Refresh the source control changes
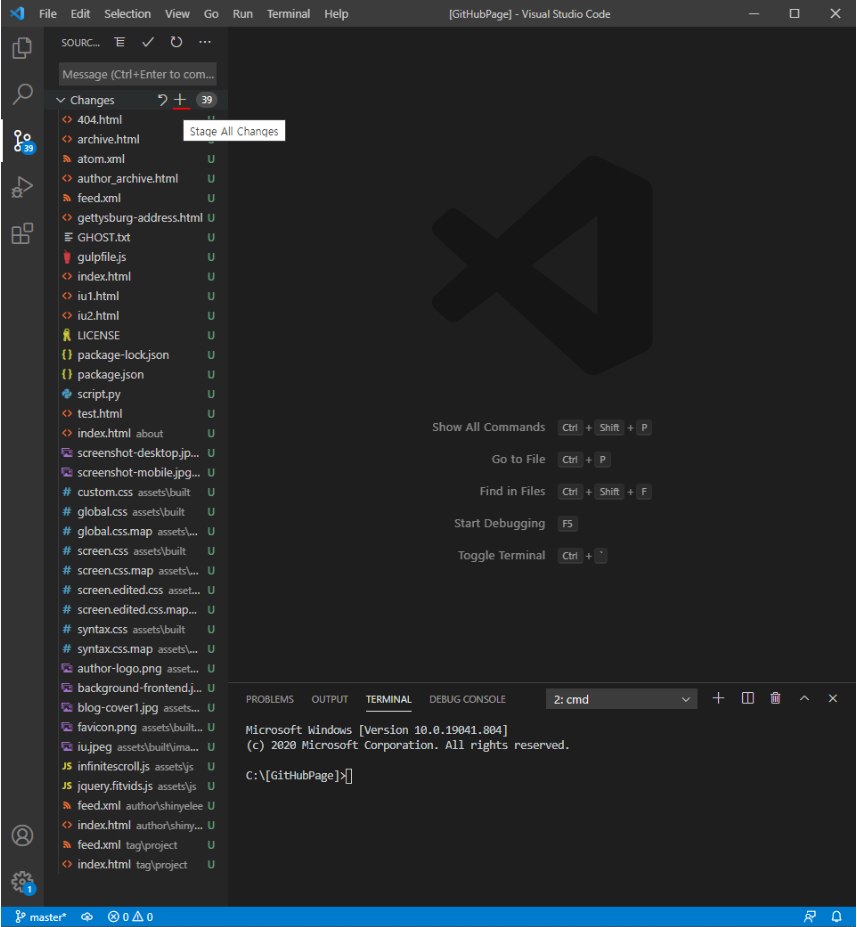857x927 pixels. pyautogui.click(x=176, y=42)
